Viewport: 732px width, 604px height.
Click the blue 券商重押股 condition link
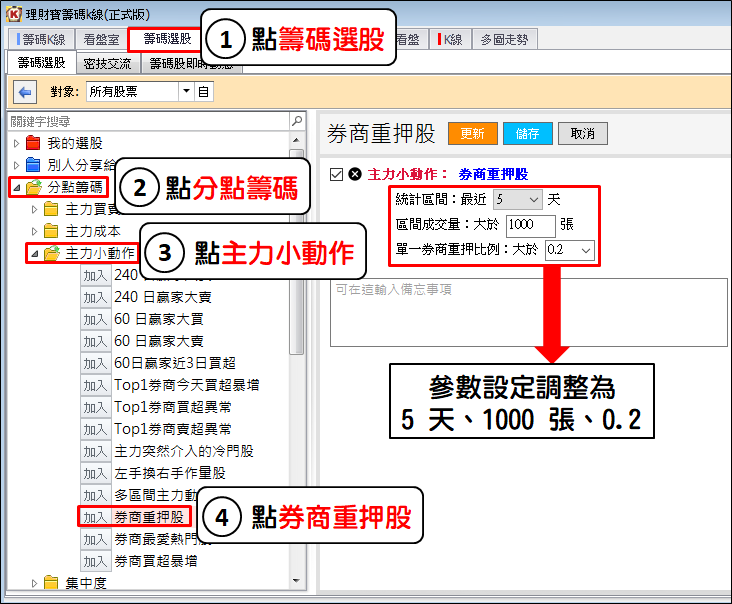click(x=493, y=175)
